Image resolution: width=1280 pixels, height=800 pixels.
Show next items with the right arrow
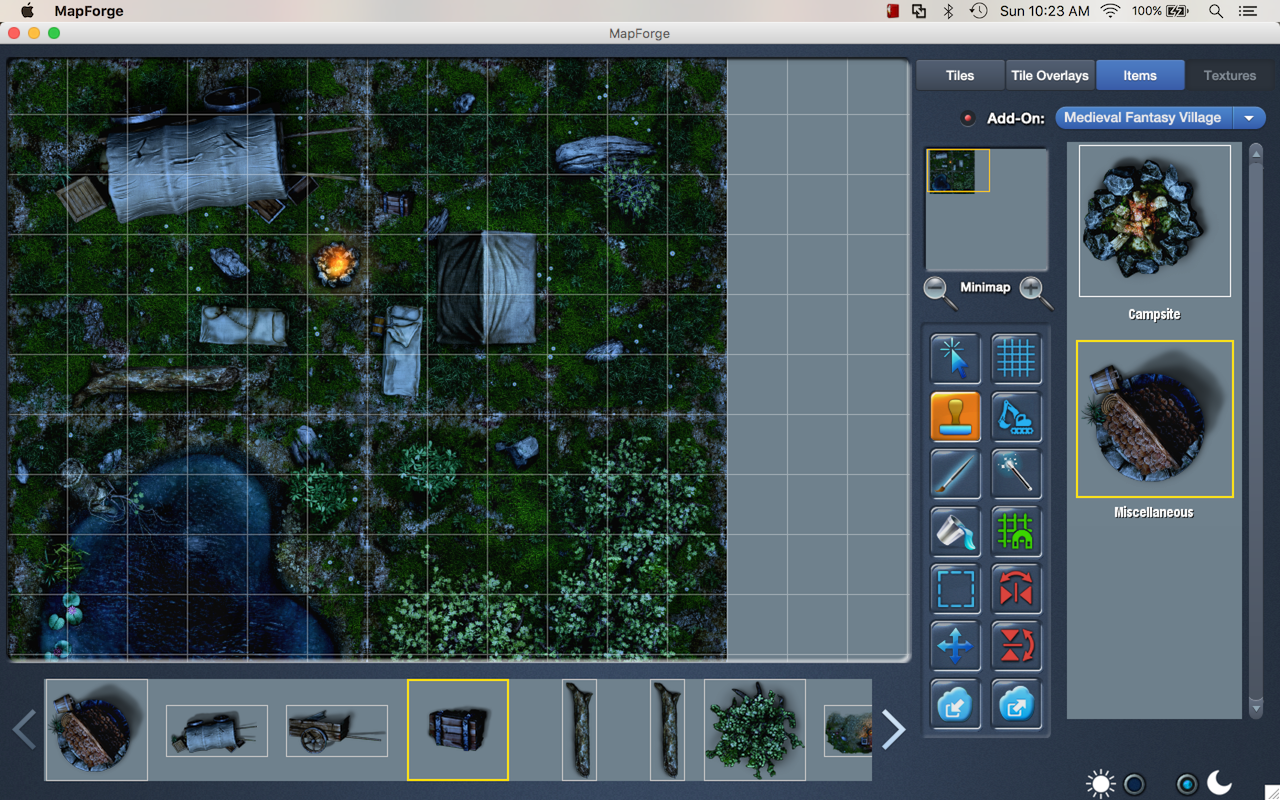(893, 729)
